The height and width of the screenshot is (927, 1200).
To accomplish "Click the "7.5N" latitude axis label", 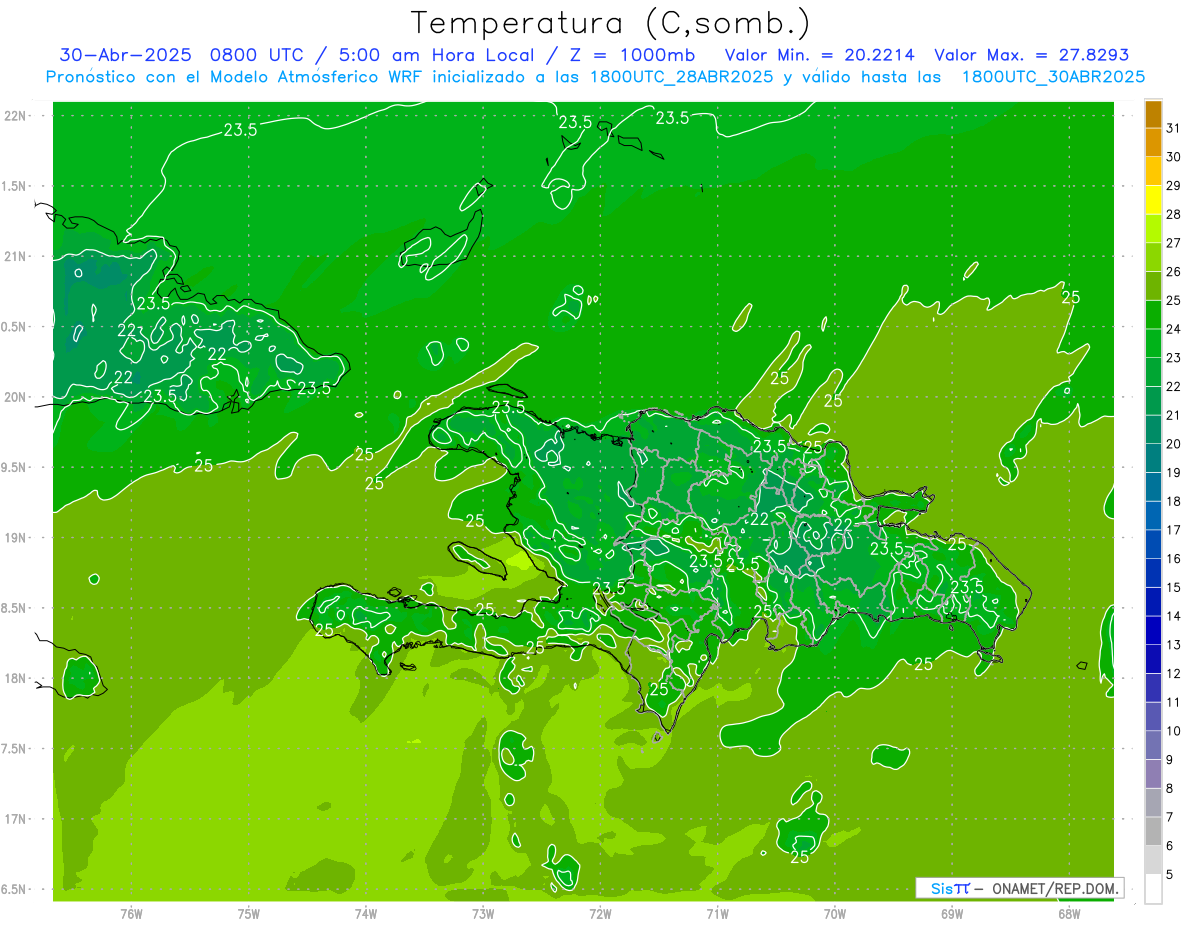I will [15, 749].
